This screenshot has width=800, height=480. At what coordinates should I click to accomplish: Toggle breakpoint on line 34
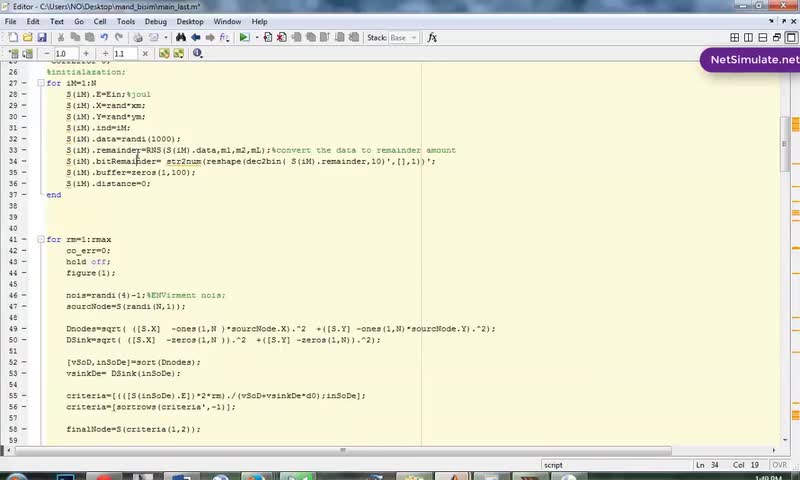[24, 161]
